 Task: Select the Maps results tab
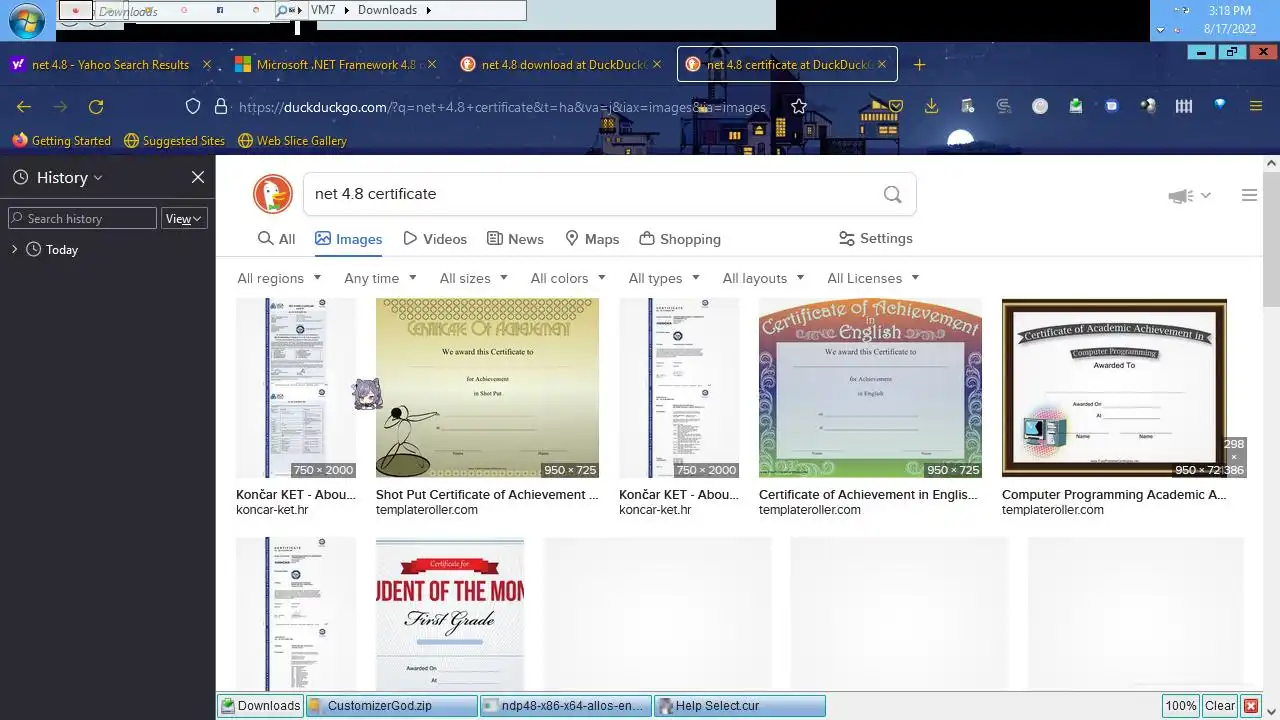point(592,239)
